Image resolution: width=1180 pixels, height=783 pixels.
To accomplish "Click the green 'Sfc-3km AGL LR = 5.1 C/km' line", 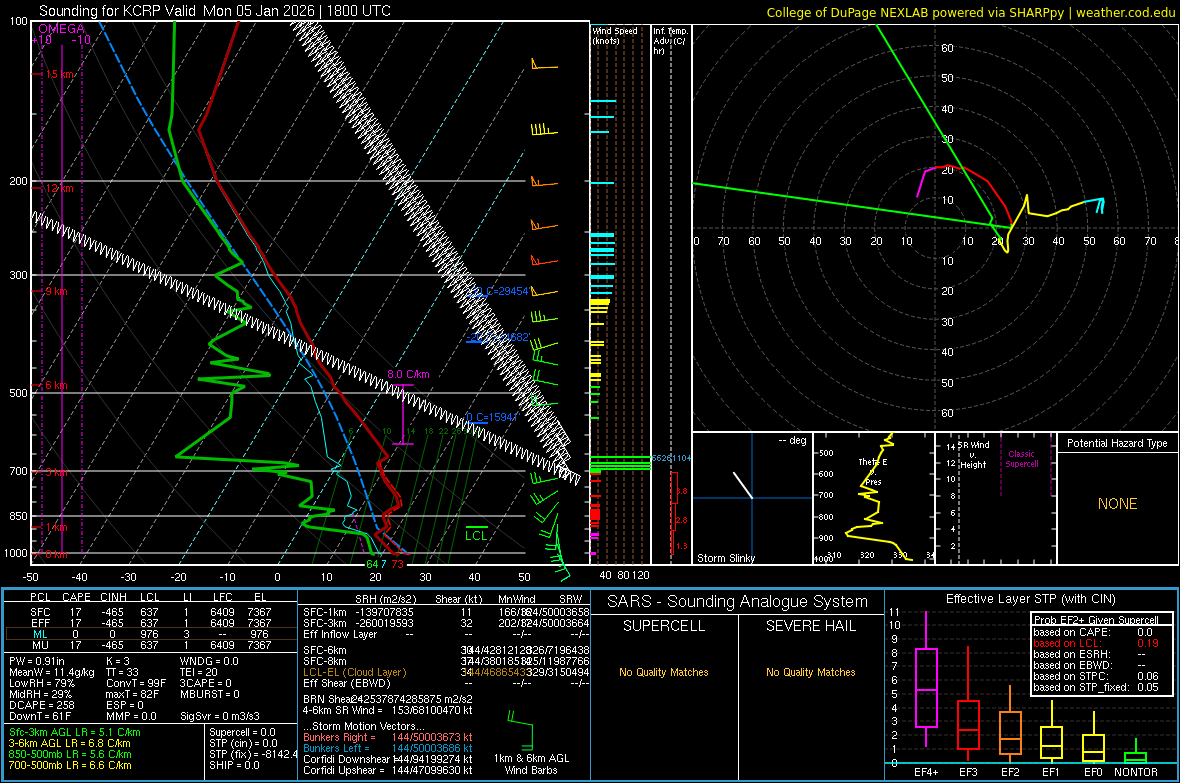I will (x=75, y=732).
